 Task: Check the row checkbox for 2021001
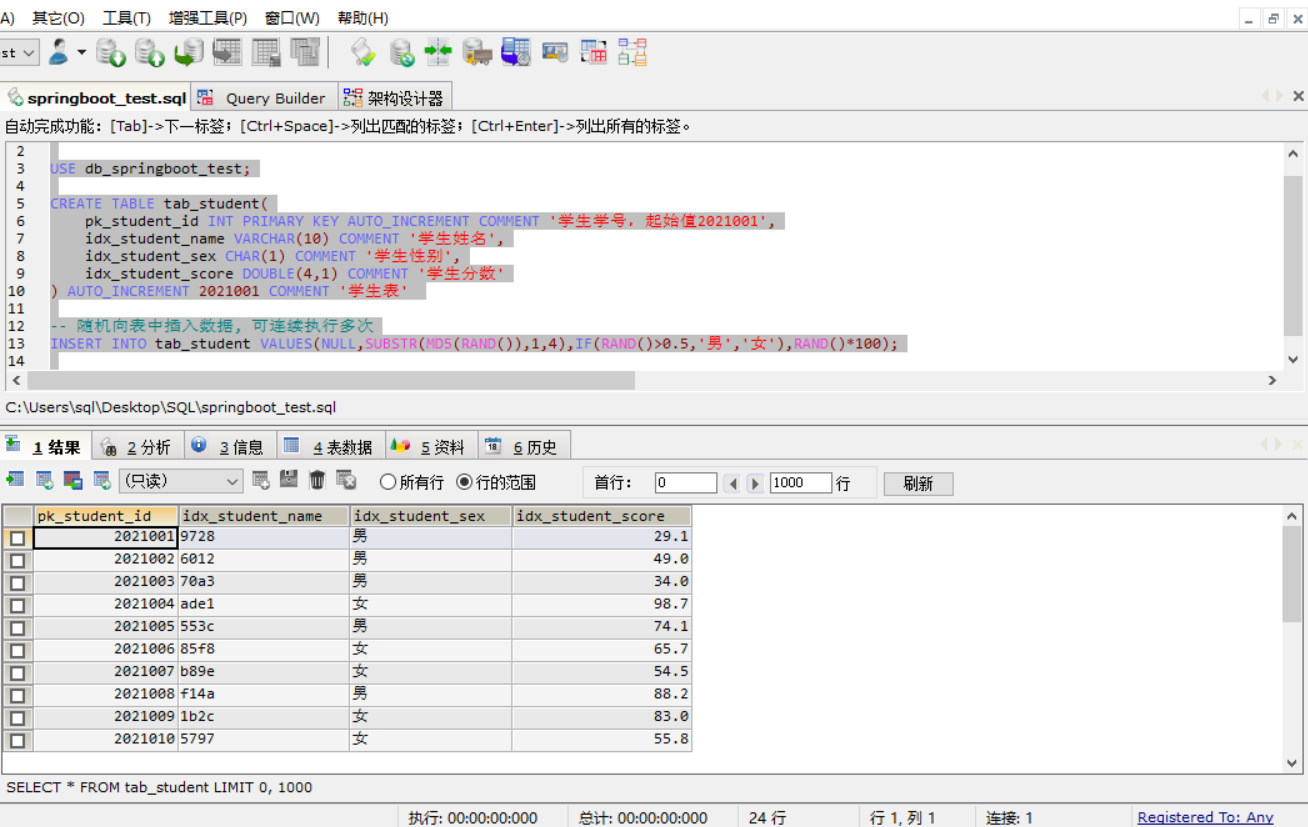(17, 537)
